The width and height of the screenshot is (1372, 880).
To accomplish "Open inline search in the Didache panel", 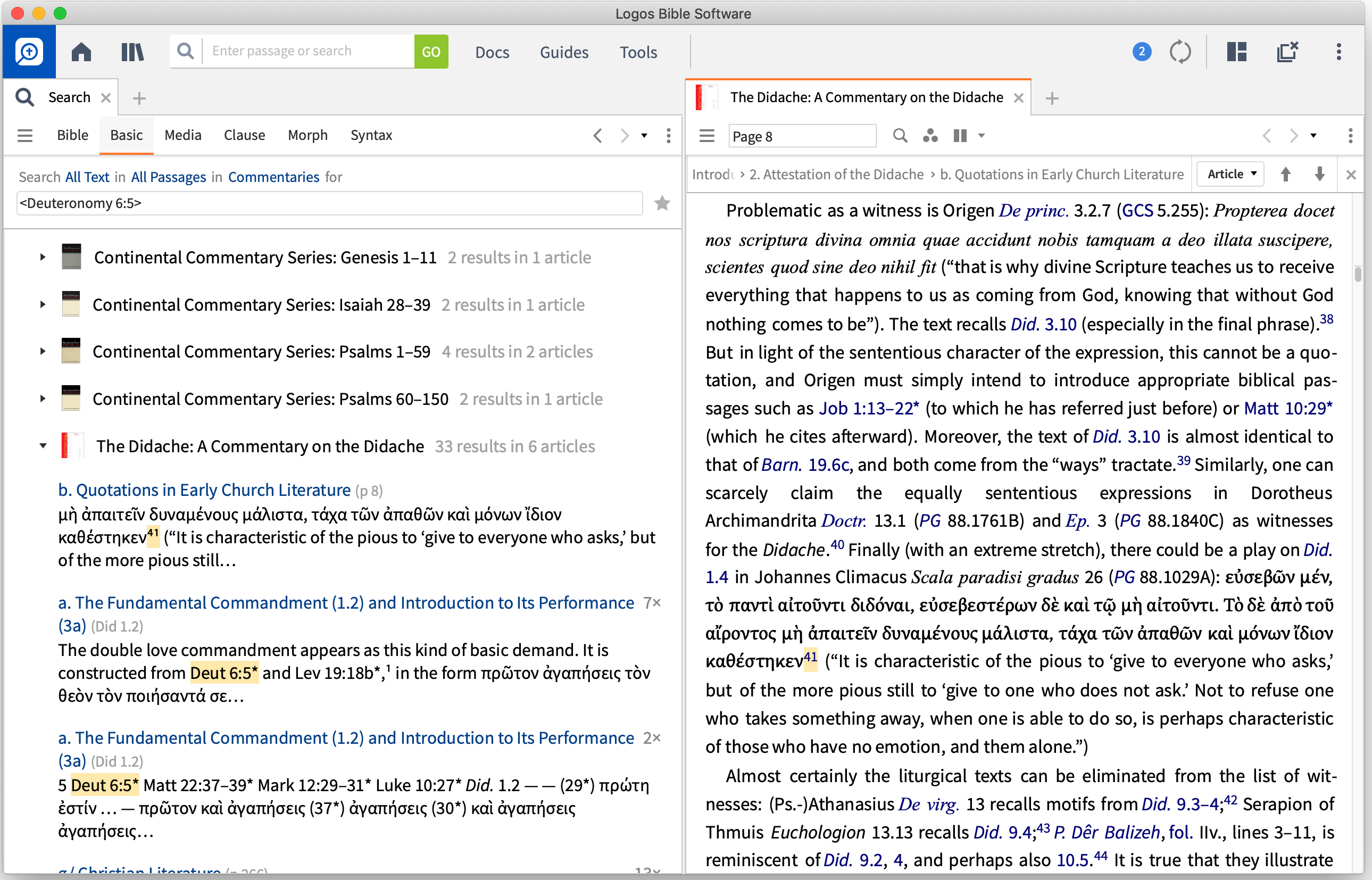I will click(x=900, y=136).
